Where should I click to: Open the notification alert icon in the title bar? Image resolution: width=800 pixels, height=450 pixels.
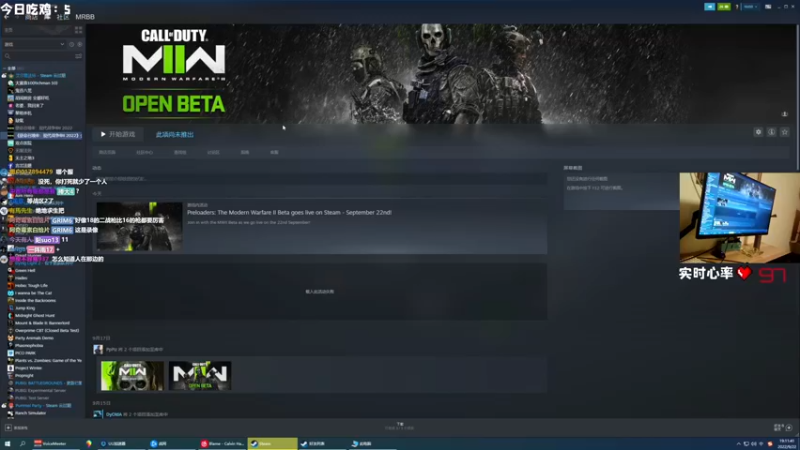coord(737,7)
